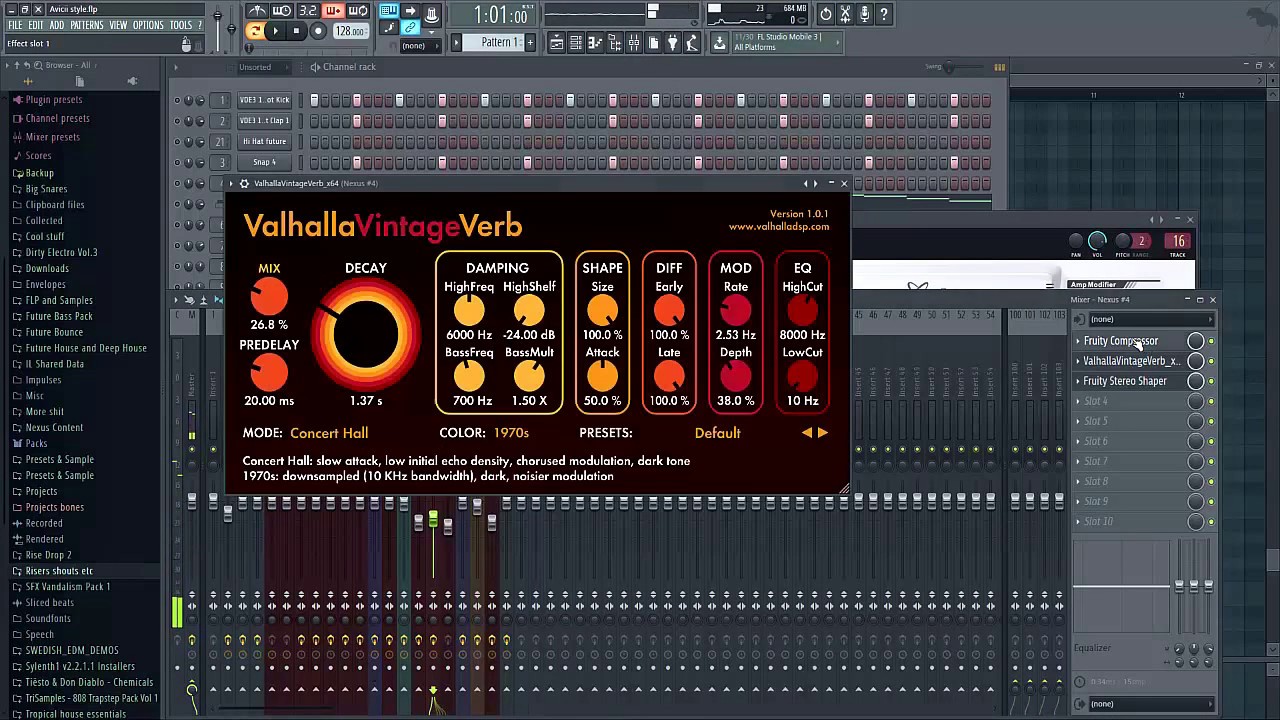This screenshot has height=720, width=1280.
Task: Open the FILE menu
Action: tap(15, 25)
